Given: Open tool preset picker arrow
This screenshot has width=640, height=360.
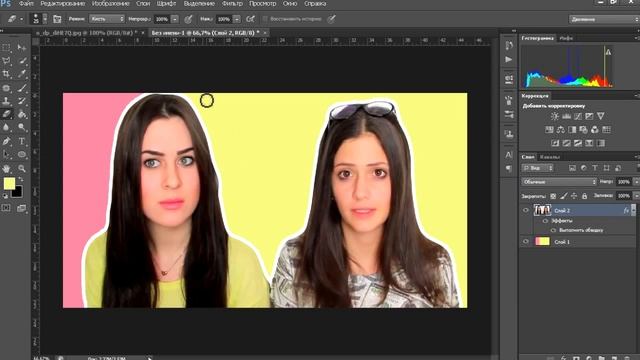Looking at the screenshot, I should [21, 19].
